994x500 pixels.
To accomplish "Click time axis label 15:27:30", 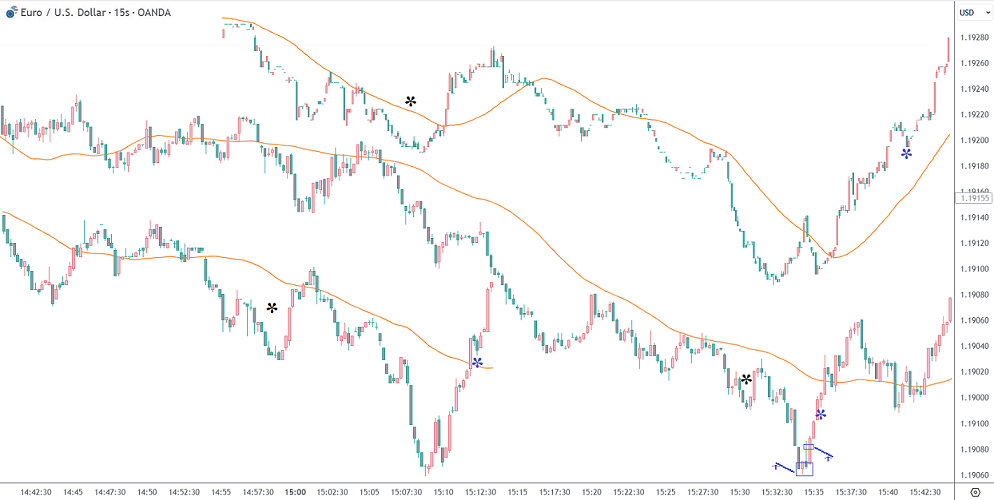I will pyautogui.click(x=704, y=492).
